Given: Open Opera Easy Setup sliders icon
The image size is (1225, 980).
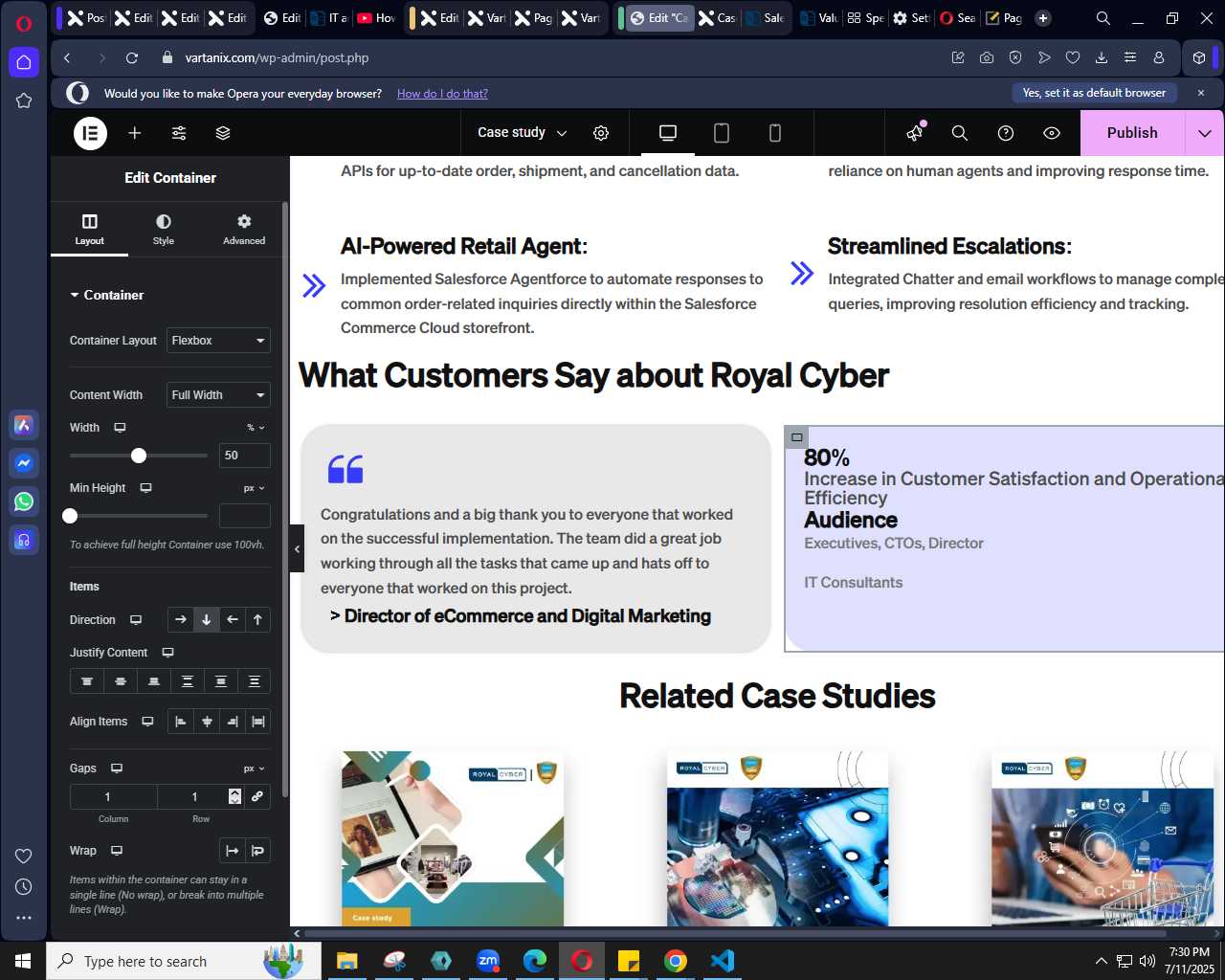Looking at the screenshot, I should [x=1130, y=57].
